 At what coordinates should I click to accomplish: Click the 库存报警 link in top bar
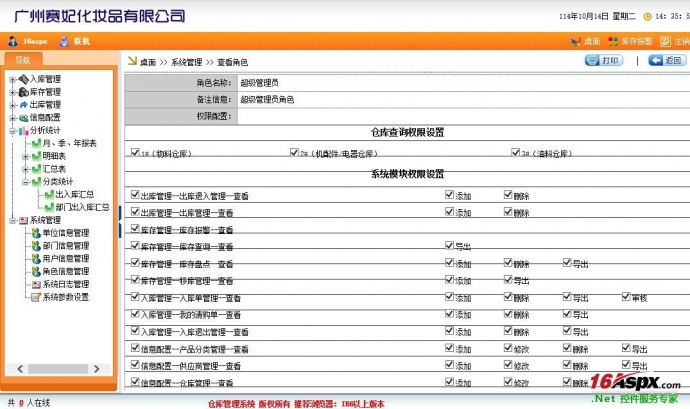pos(636,41)
